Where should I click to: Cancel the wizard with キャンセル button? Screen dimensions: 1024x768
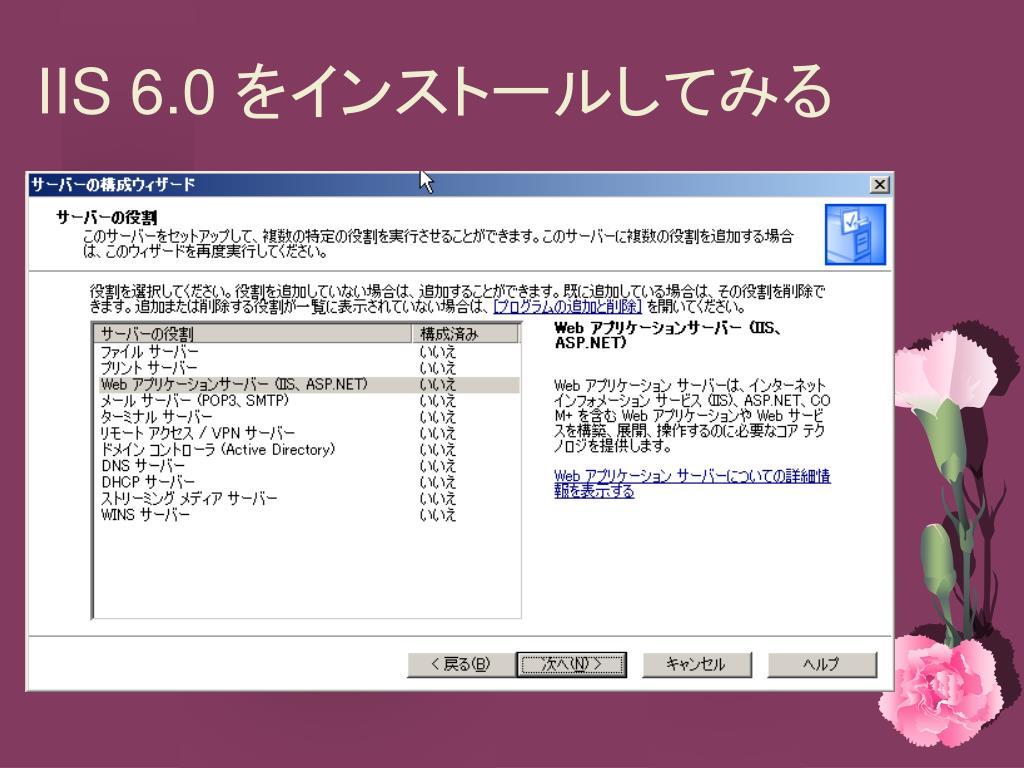[696, 664]
